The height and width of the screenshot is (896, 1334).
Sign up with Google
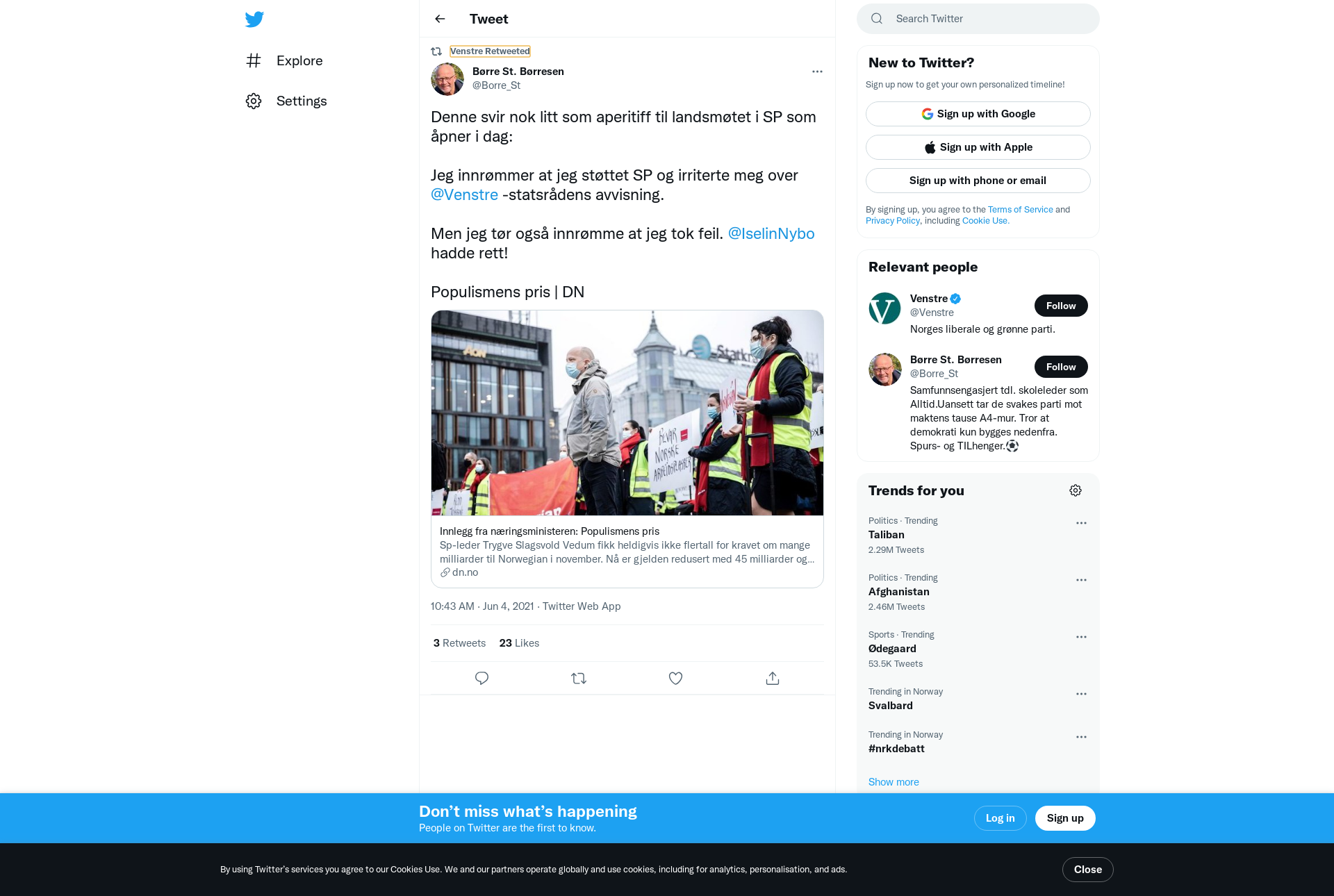click(x=978, y=114)
